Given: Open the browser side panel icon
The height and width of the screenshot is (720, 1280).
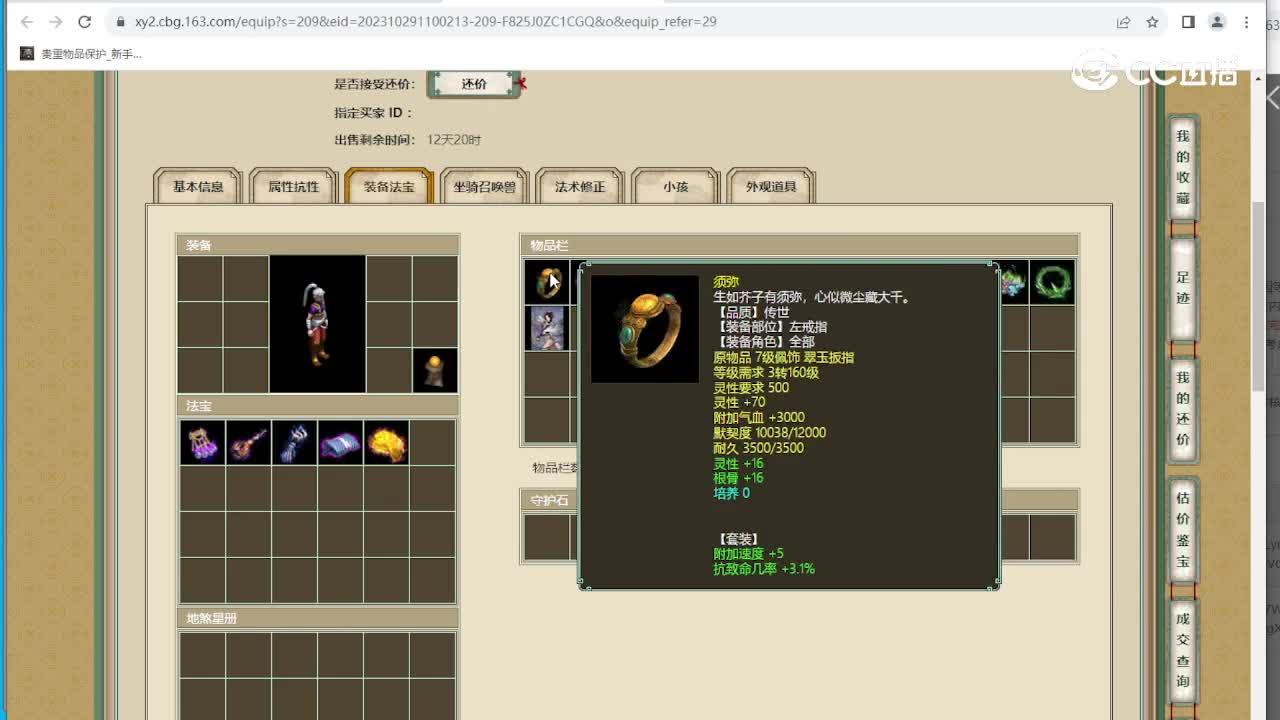Looking at the screenshot, I should coord(1188,22).
